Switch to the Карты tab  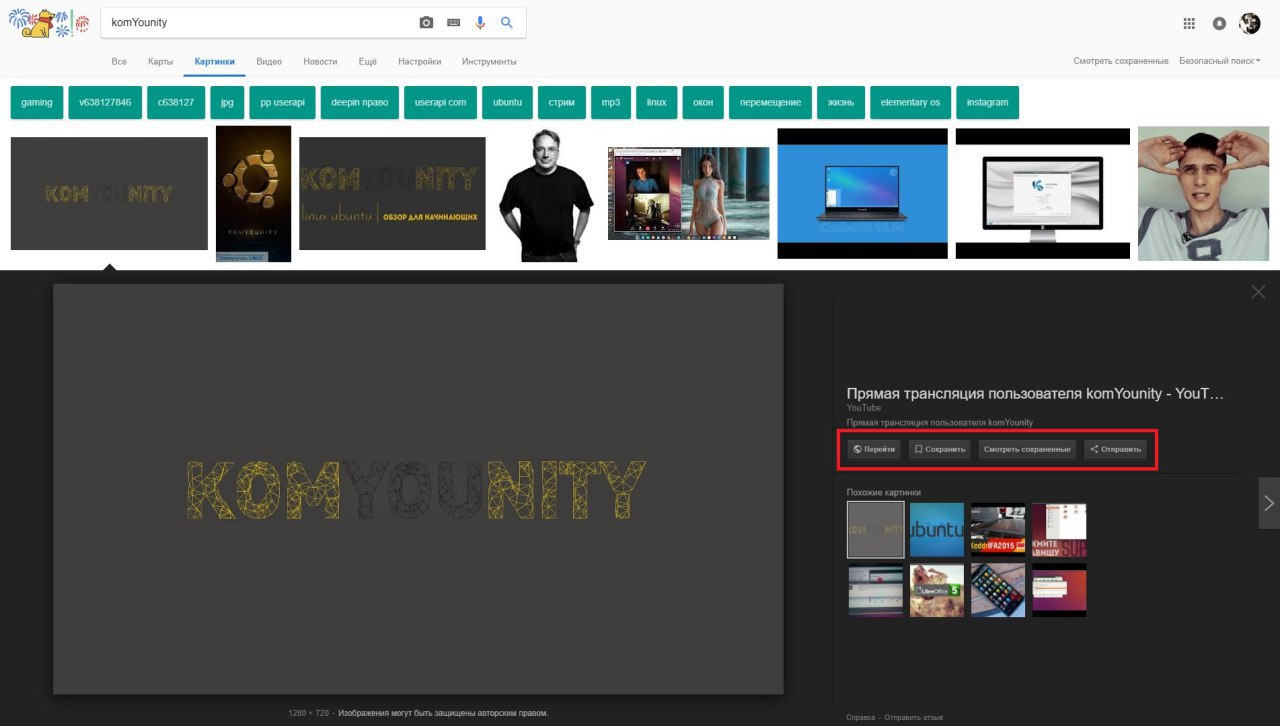point(160,61)
